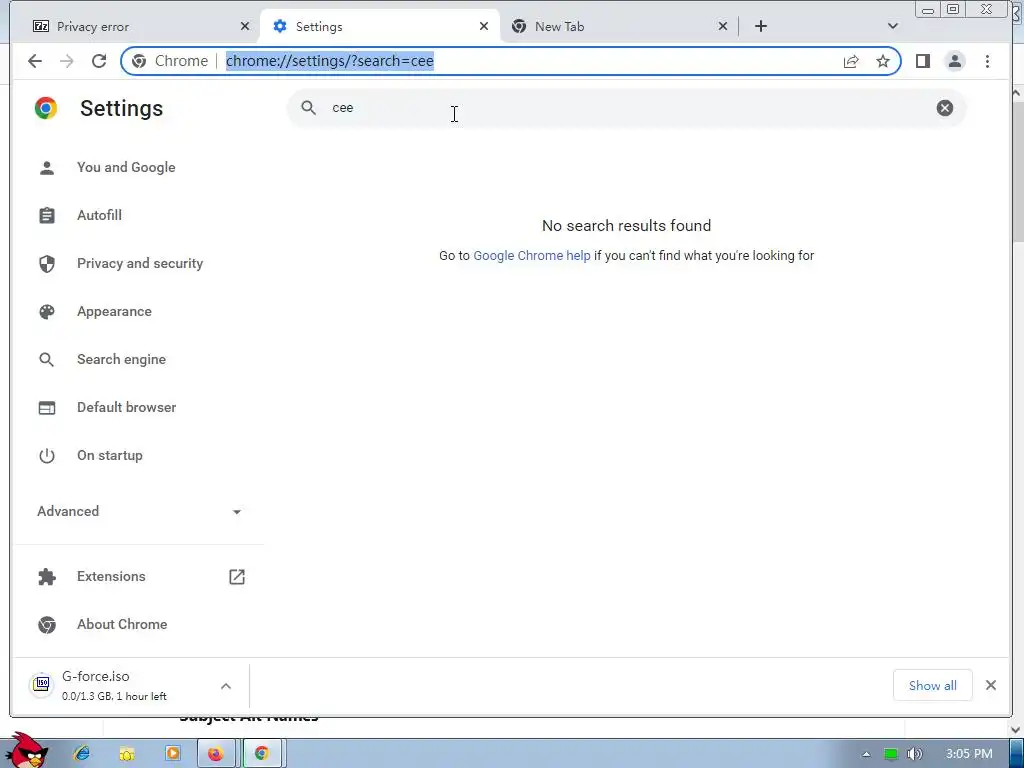Viewport: 1024px width, 768px height.
Task: Click the address bar URL
Action: (330, 61)
